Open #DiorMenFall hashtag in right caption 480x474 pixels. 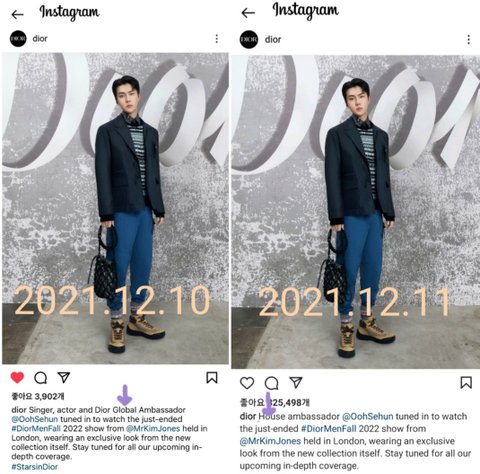tap(329, 428)
